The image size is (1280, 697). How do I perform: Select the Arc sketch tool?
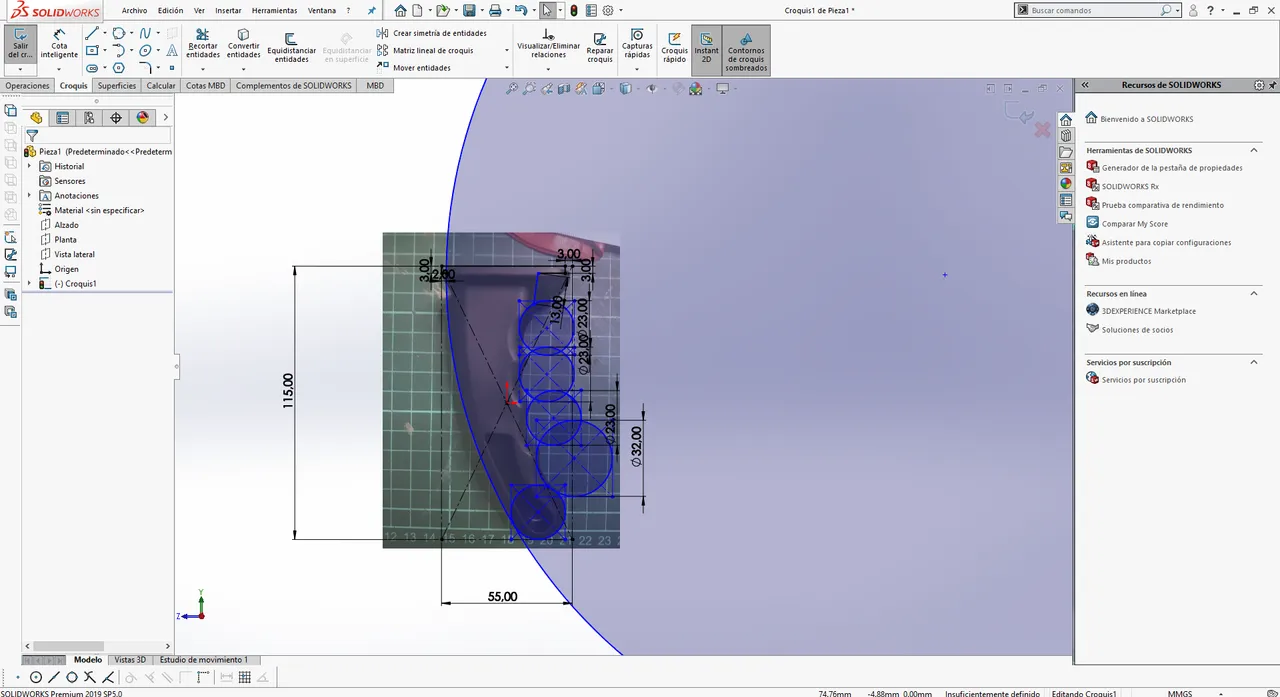(x=118, y=50)
